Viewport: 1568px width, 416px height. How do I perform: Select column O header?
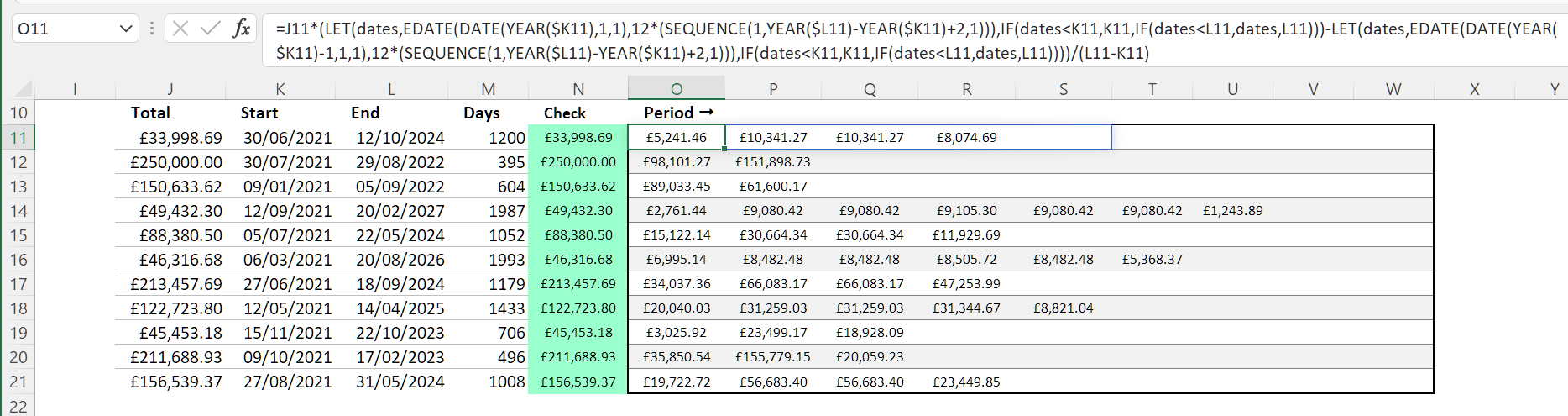[677, 88]
